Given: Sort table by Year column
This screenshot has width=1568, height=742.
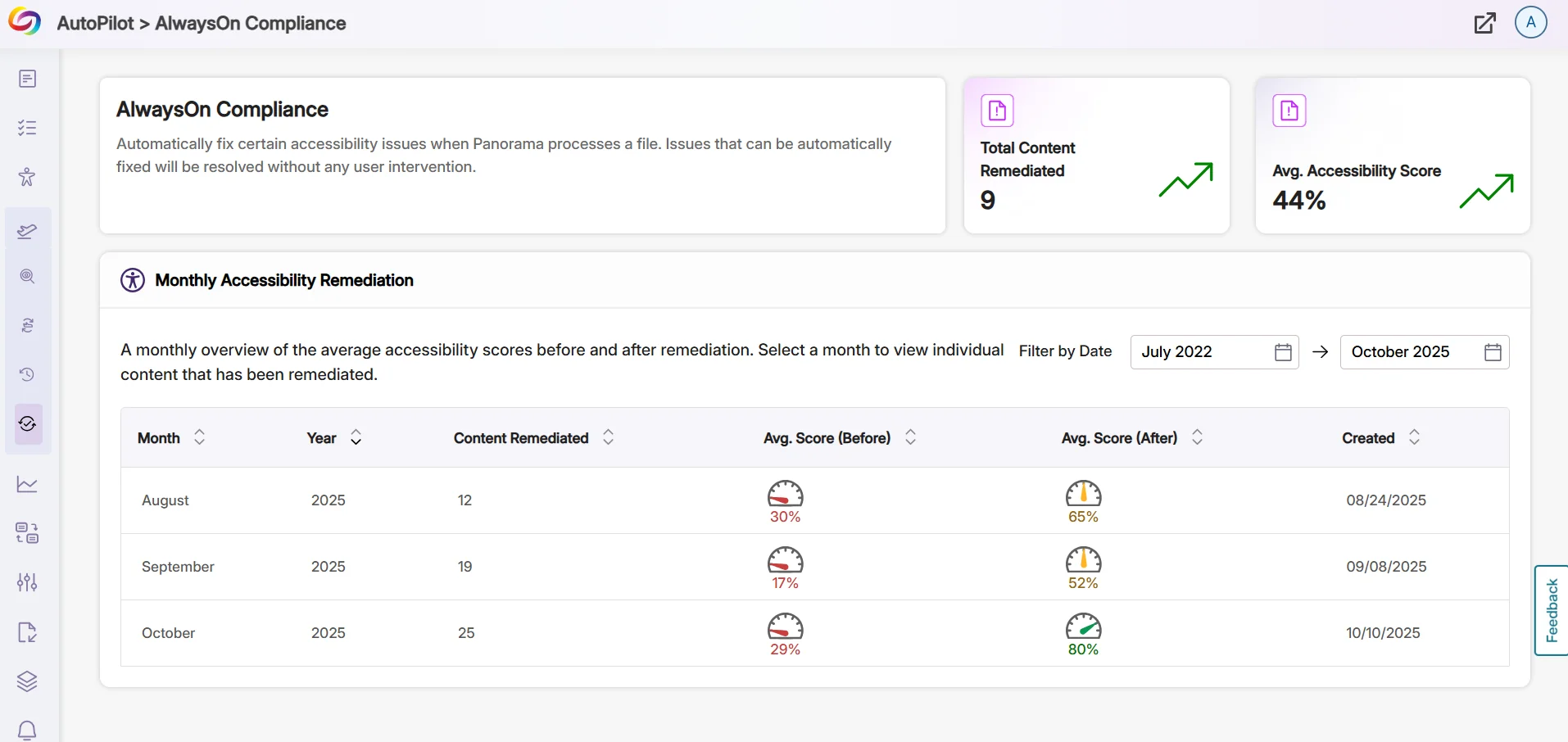Looking at the screenshot, I should pos(356,437).
